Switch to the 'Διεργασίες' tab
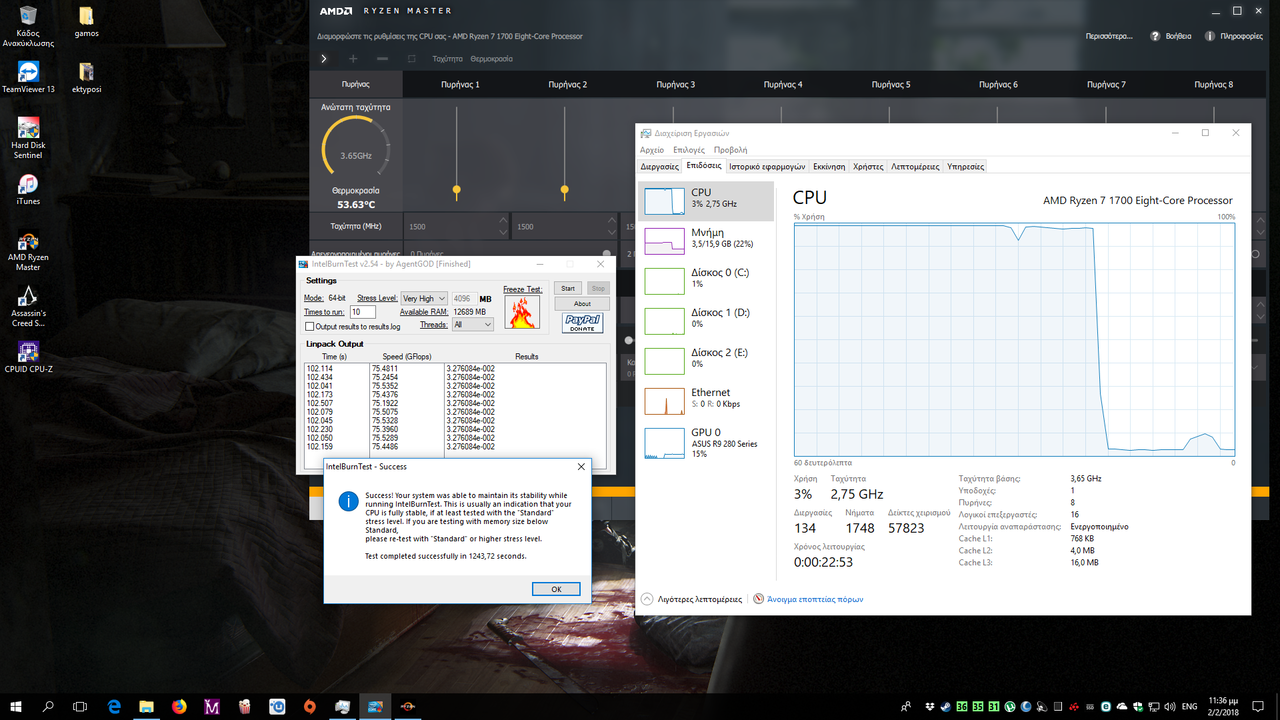The width and height of the screenshot is (1280, 720). [660, 167]
